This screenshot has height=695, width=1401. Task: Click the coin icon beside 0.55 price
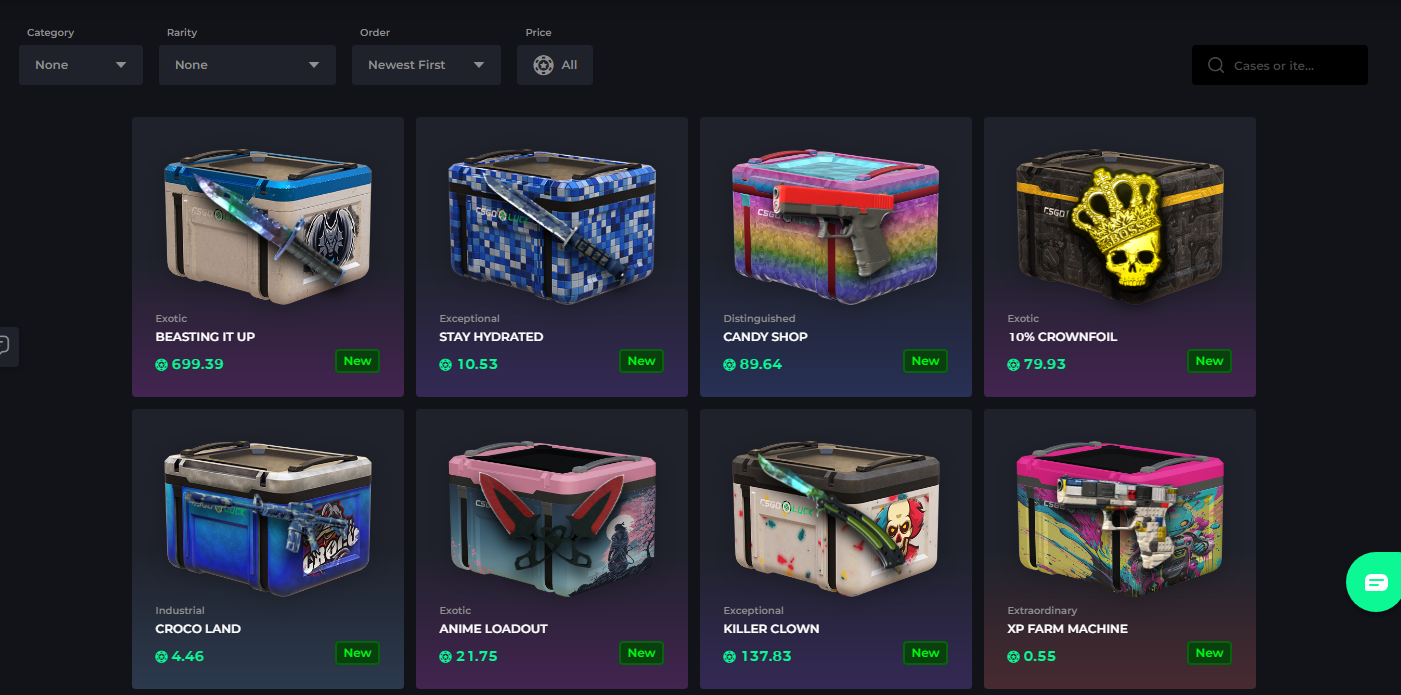(1013, 657)
